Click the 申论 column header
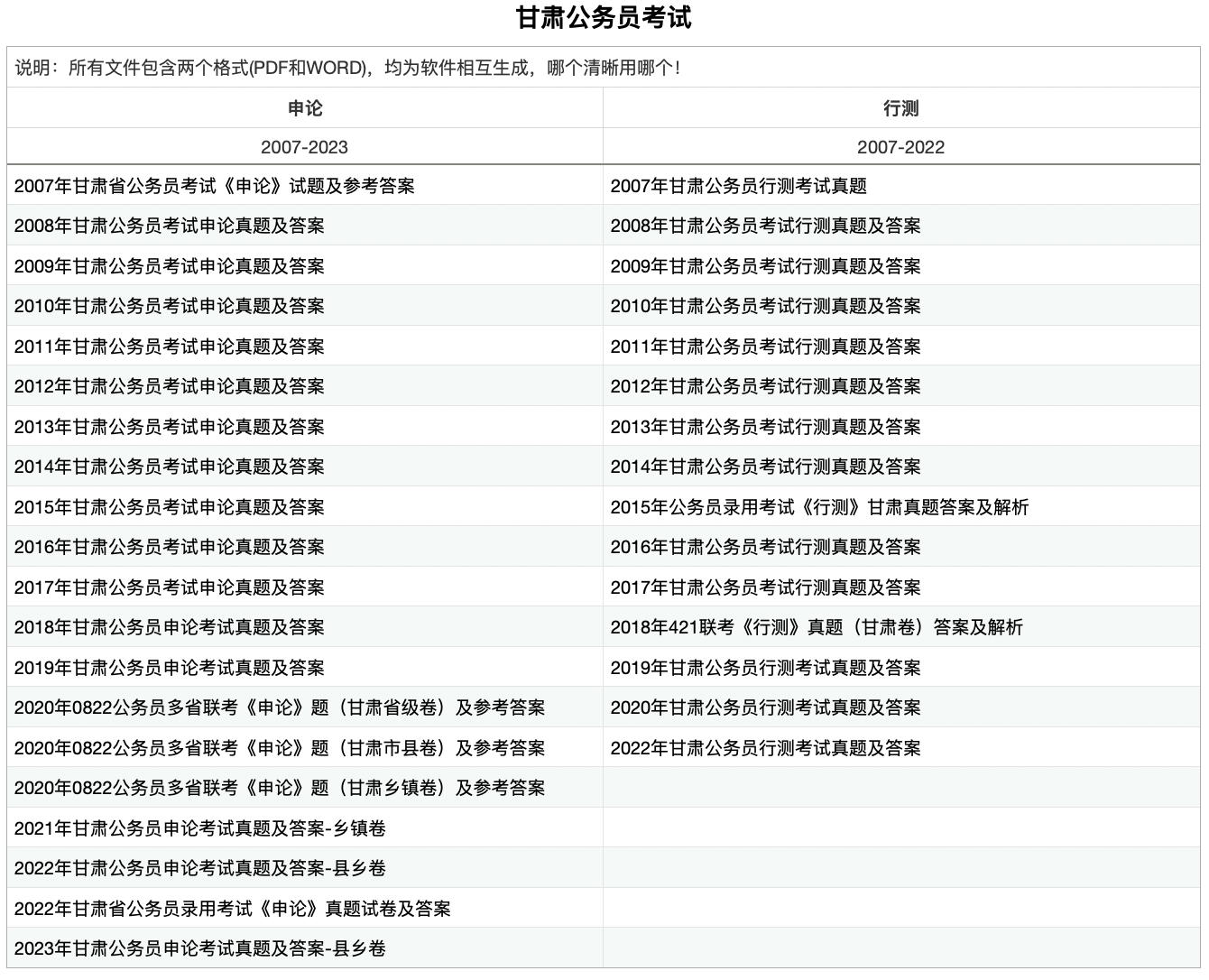Viewport: 1209px width, 980px height. [305, 108]
